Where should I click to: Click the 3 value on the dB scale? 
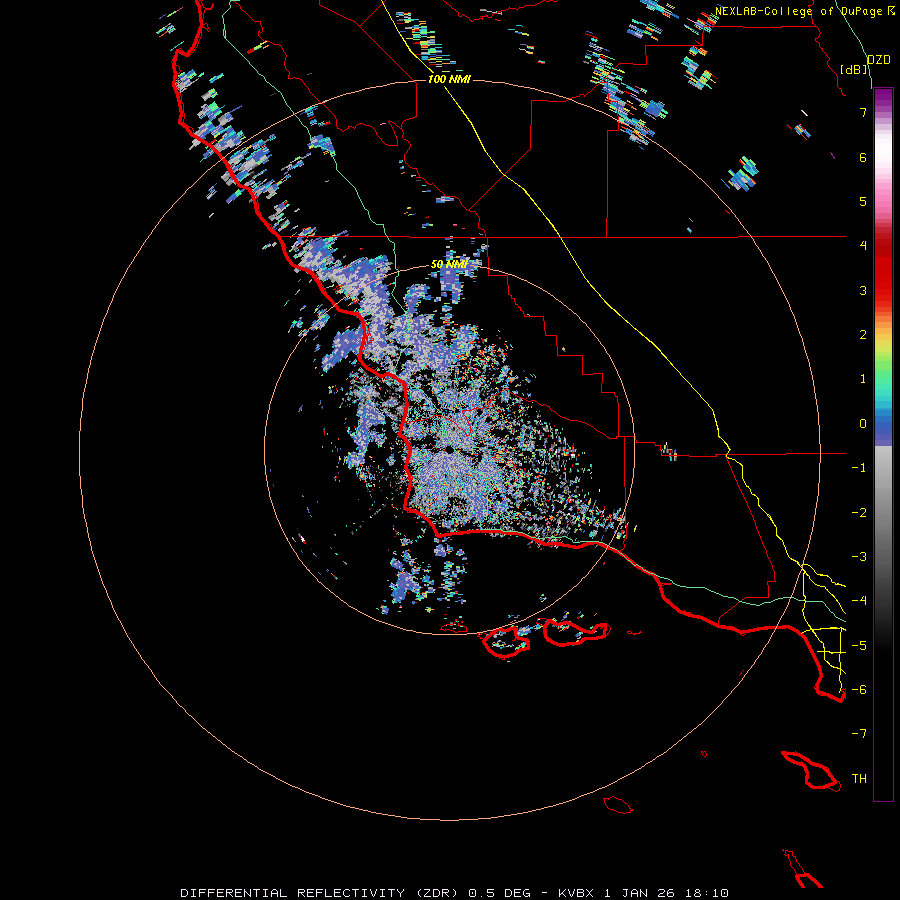pyautogui.click(x=863, y=290)
